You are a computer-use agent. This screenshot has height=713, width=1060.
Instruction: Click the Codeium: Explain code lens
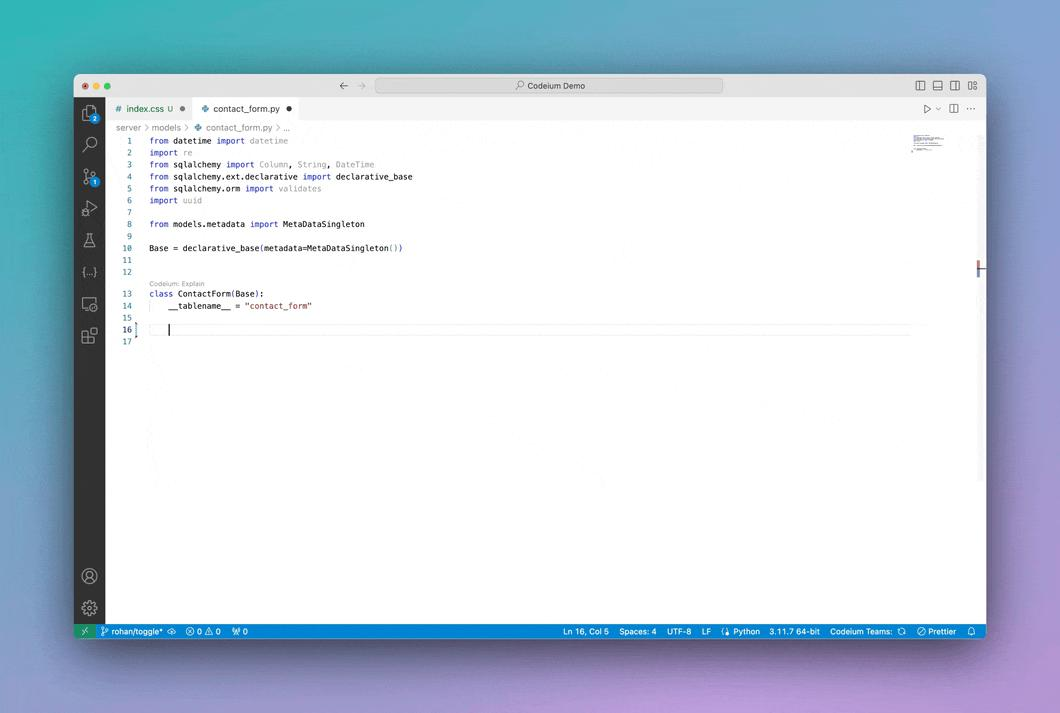point(176,284)
